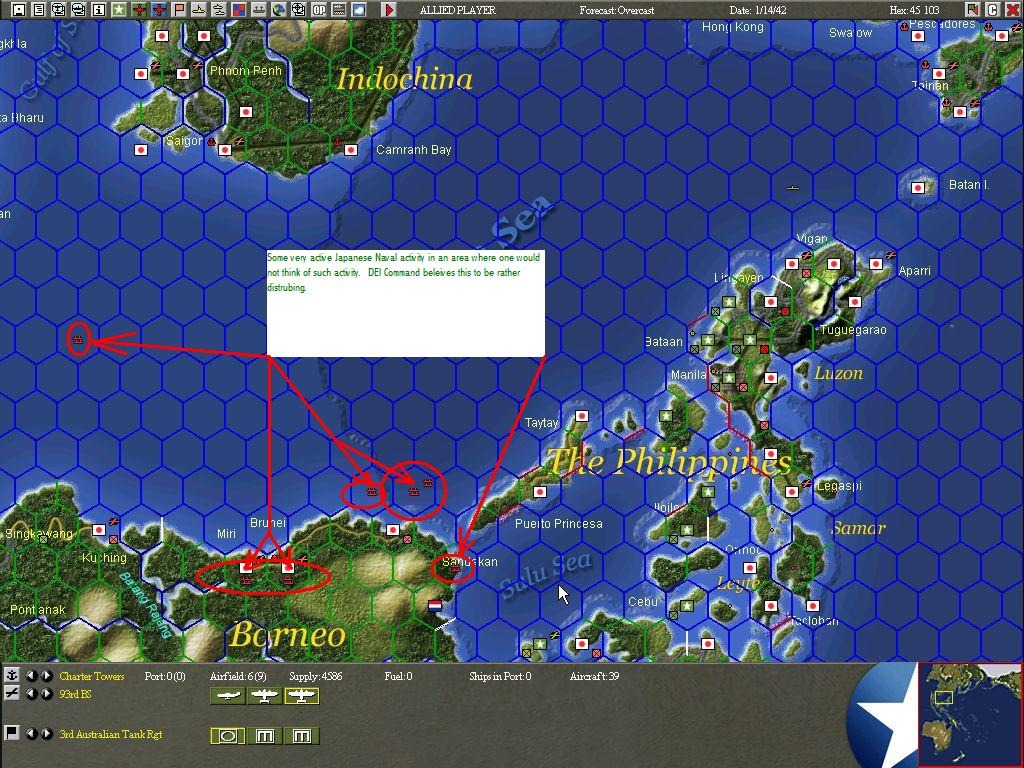Select the red plane on blue background icon
Viewport: 1024px width, 768px height.
coord(159,9)
